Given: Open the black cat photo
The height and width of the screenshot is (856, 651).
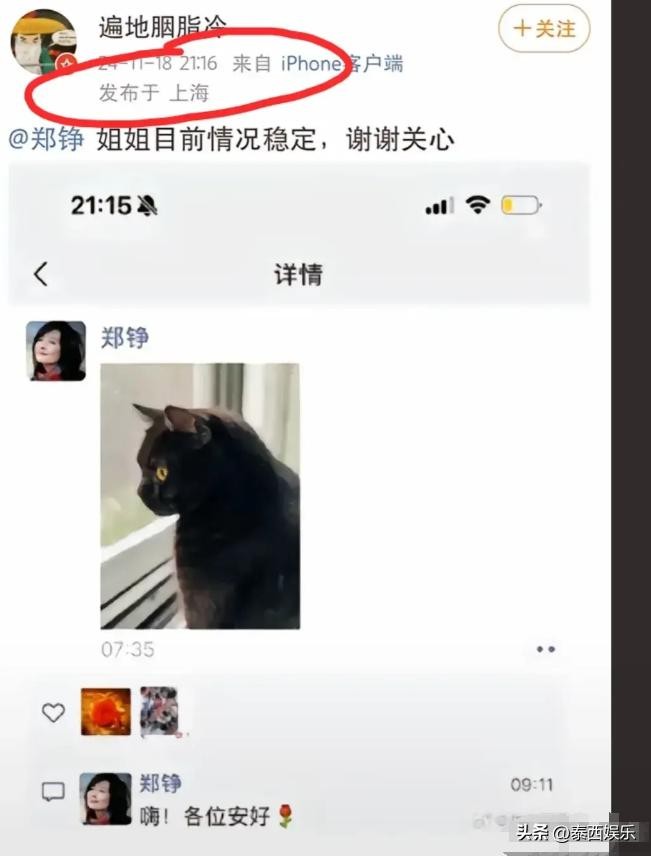Looking at the screenshot, I should [200, 496].
